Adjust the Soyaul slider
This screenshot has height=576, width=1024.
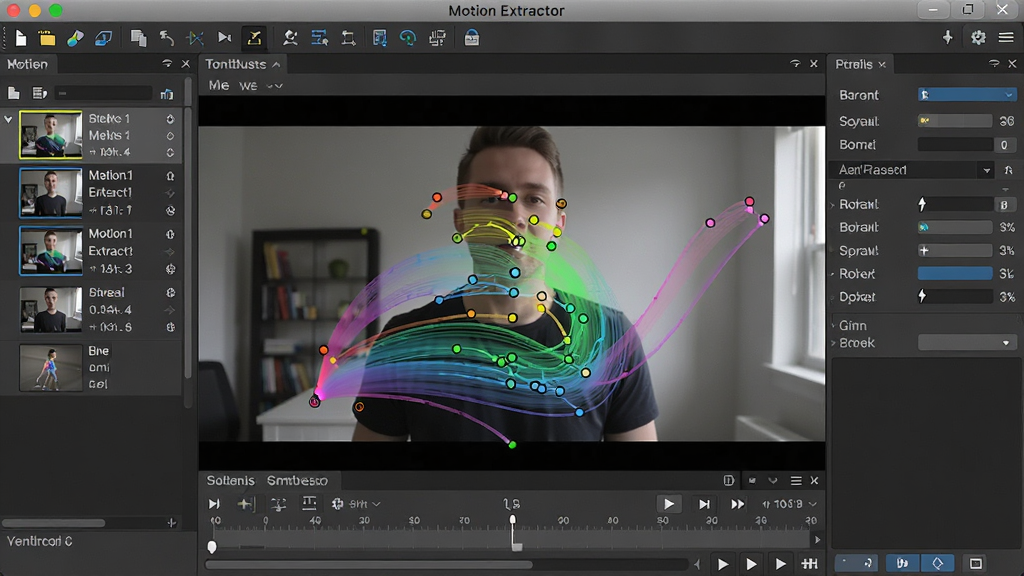955,121
